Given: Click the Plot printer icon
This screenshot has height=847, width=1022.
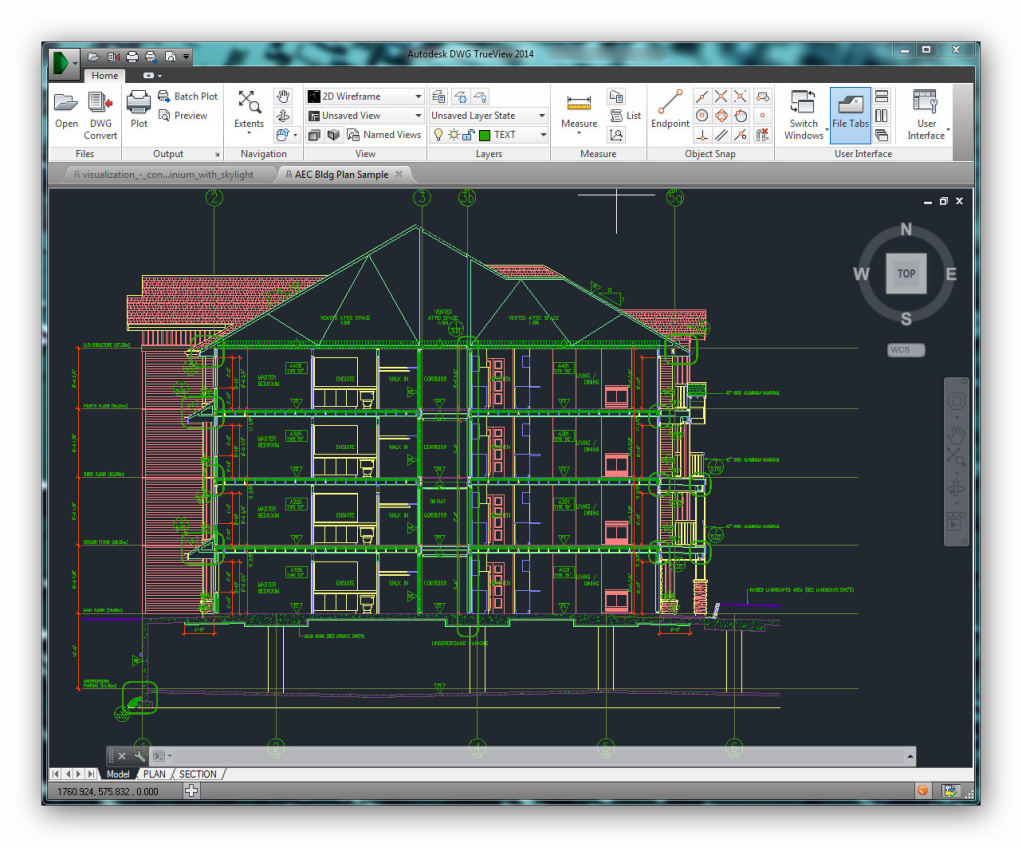Looking at the screenshot, I should point(139,101).
